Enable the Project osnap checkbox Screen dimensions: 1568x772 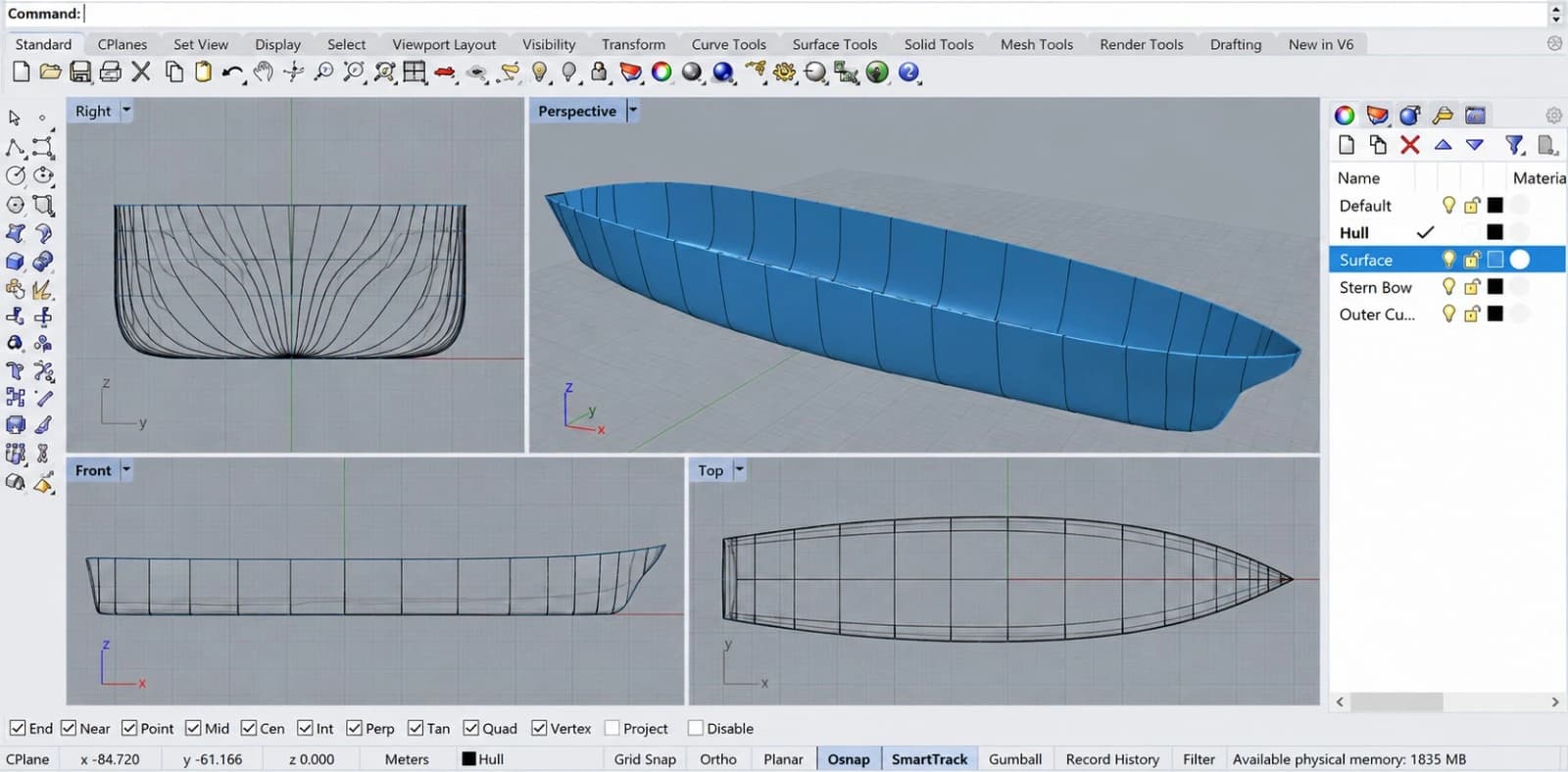tap(612, 728)
